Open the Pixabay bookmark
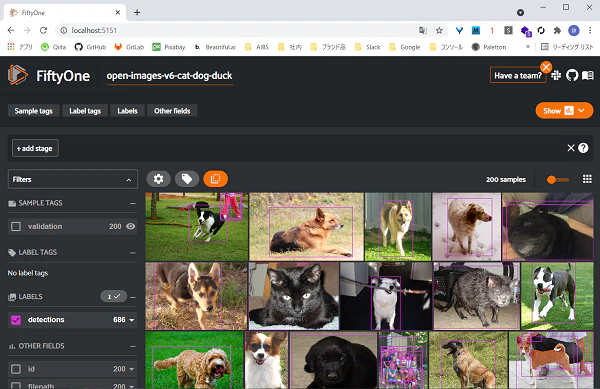This screenshot has width=600, height=389. tap(169, 47)
